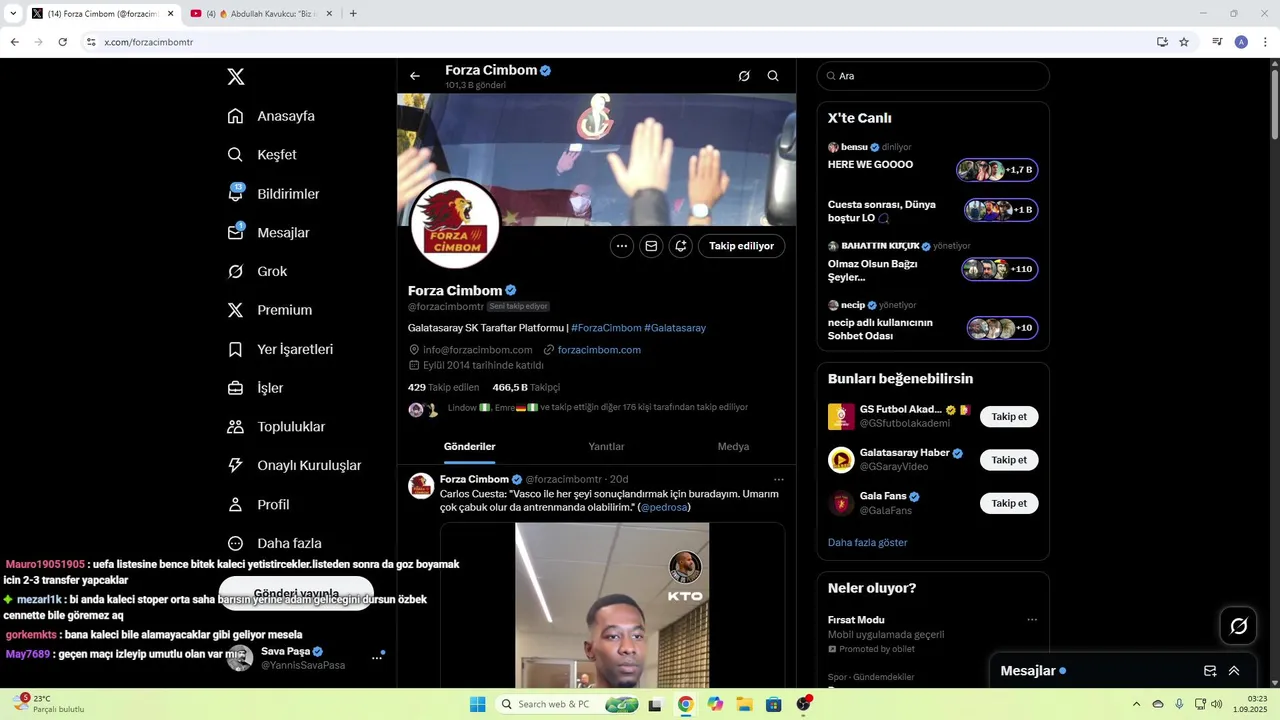Open Onaylı Kuruluşlar page
Viewport: 1280px width, 720px height.
(x=294, y=466)
